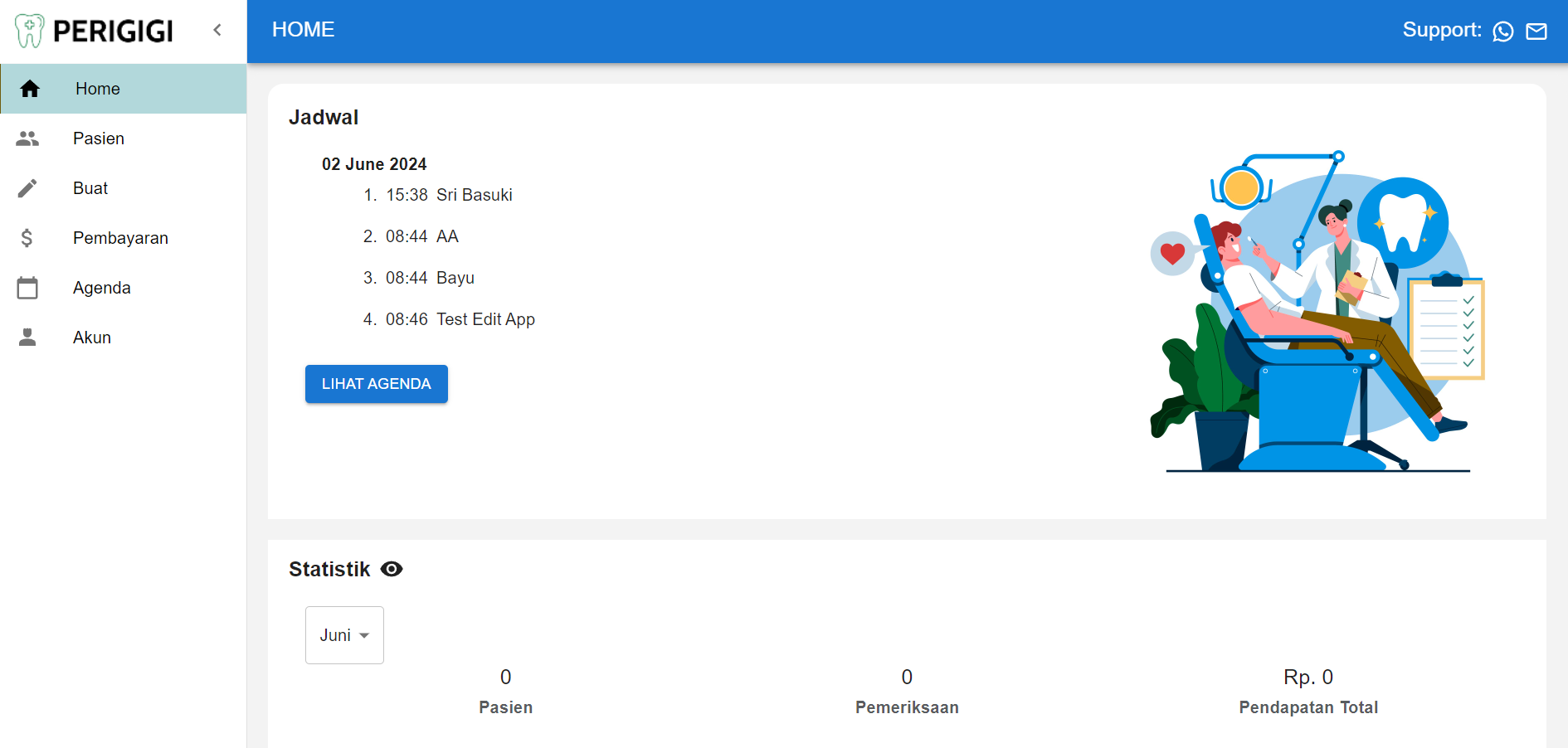Screen dimensions: 1568x748
Task: Click the Pembayaran dollar icon
Action: point(27,238)
